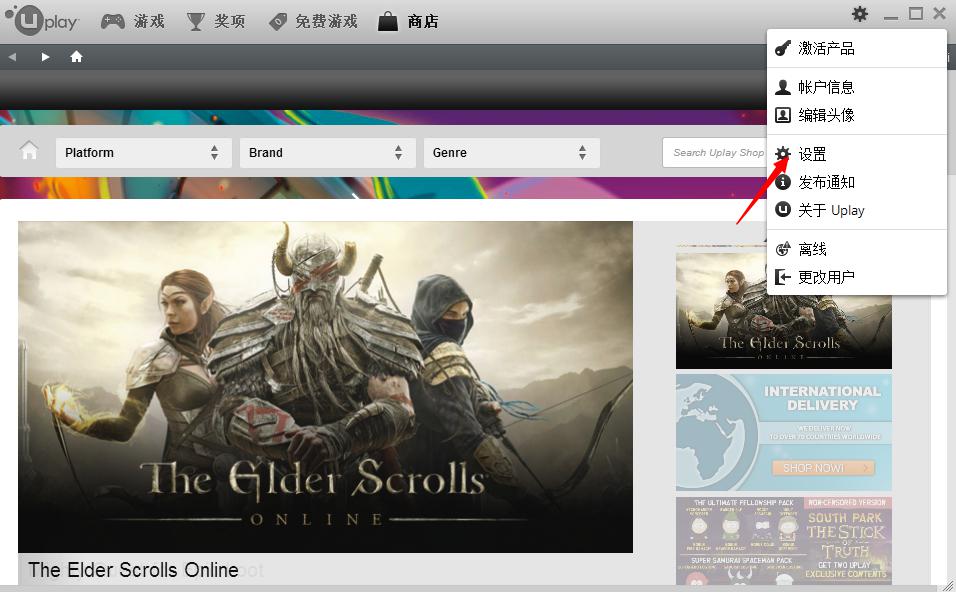Switch to the 商店 shop tab
956x592 pixels.
coord(408,21)
